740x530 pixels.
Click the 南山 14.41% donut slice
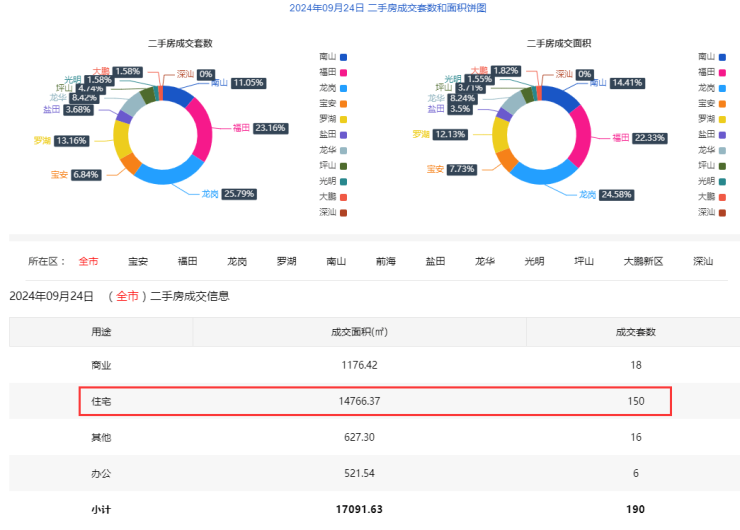pyautogui.click(x=562, y=96)
